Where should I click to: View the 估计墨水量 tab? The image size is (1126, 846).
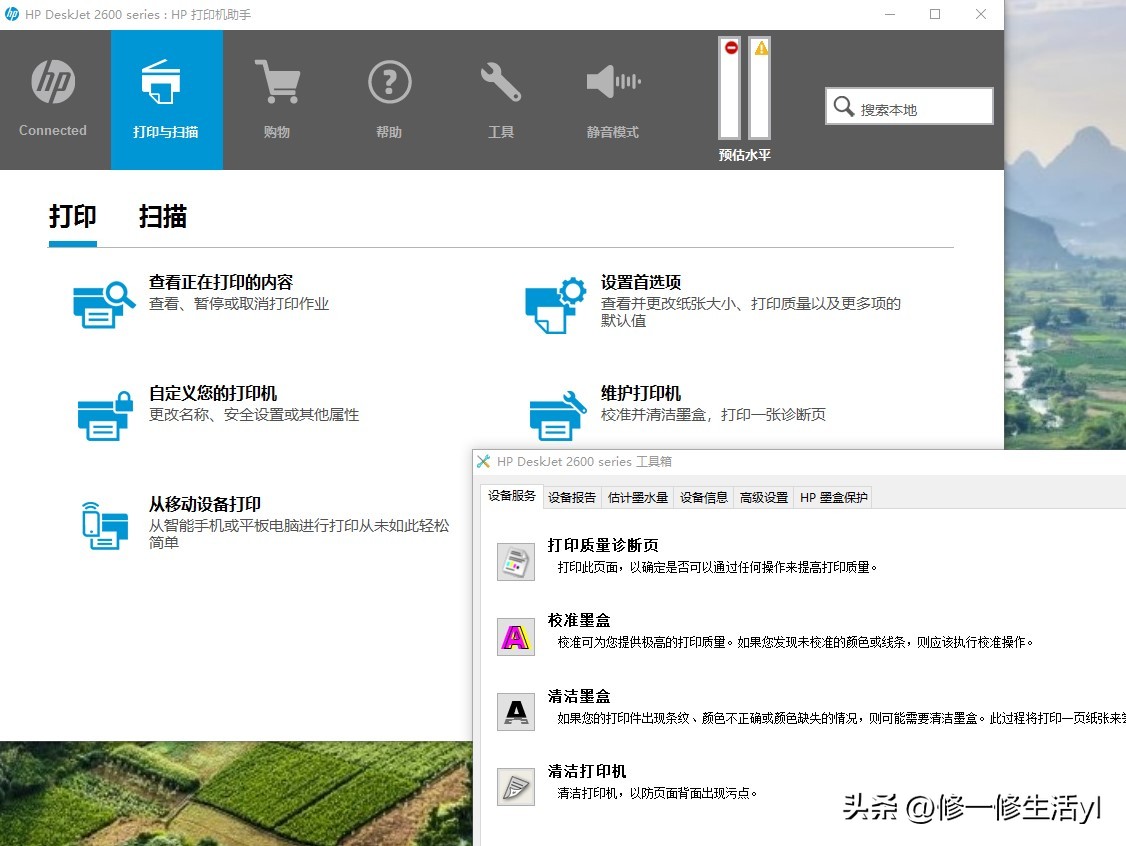pos(637,496)
